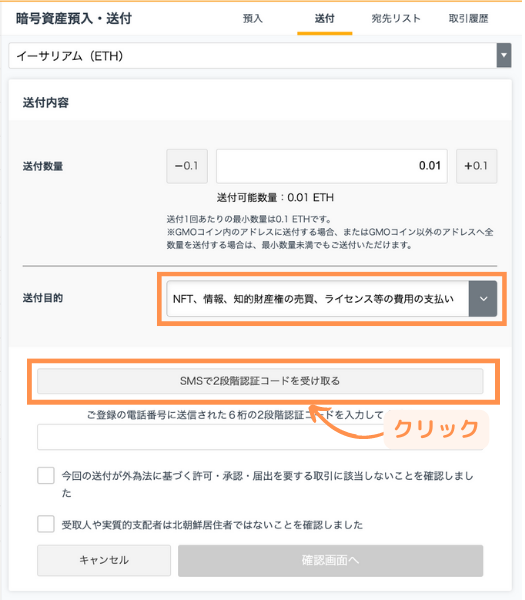The image size is (525, 600).
Task: Open the 送付目的 NFT purpose dropdown
Action: coord(333,300)
